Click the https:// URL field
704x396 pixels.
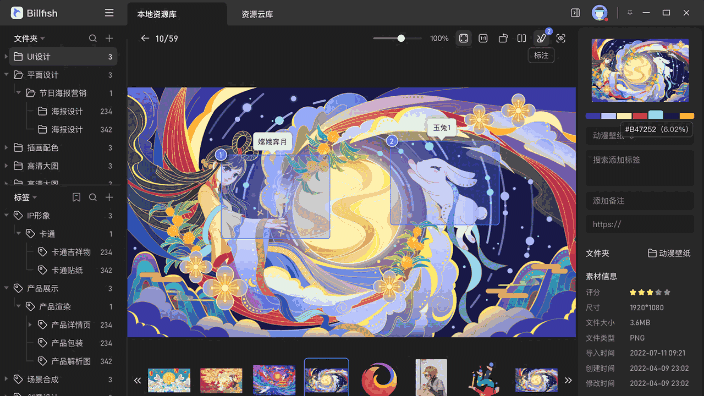coord(640,224)
